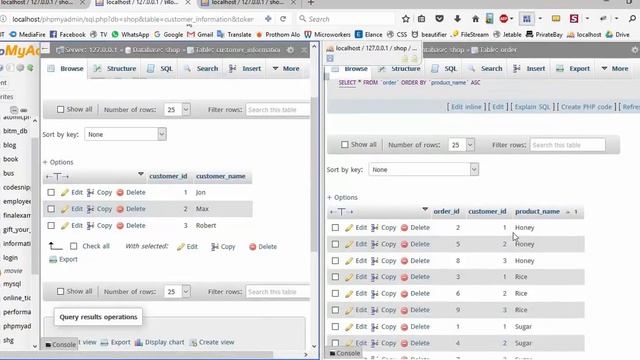Screen dimensions: 640x360
Task: Expand More menu in order panel tabs
Action: coord(615,69)
